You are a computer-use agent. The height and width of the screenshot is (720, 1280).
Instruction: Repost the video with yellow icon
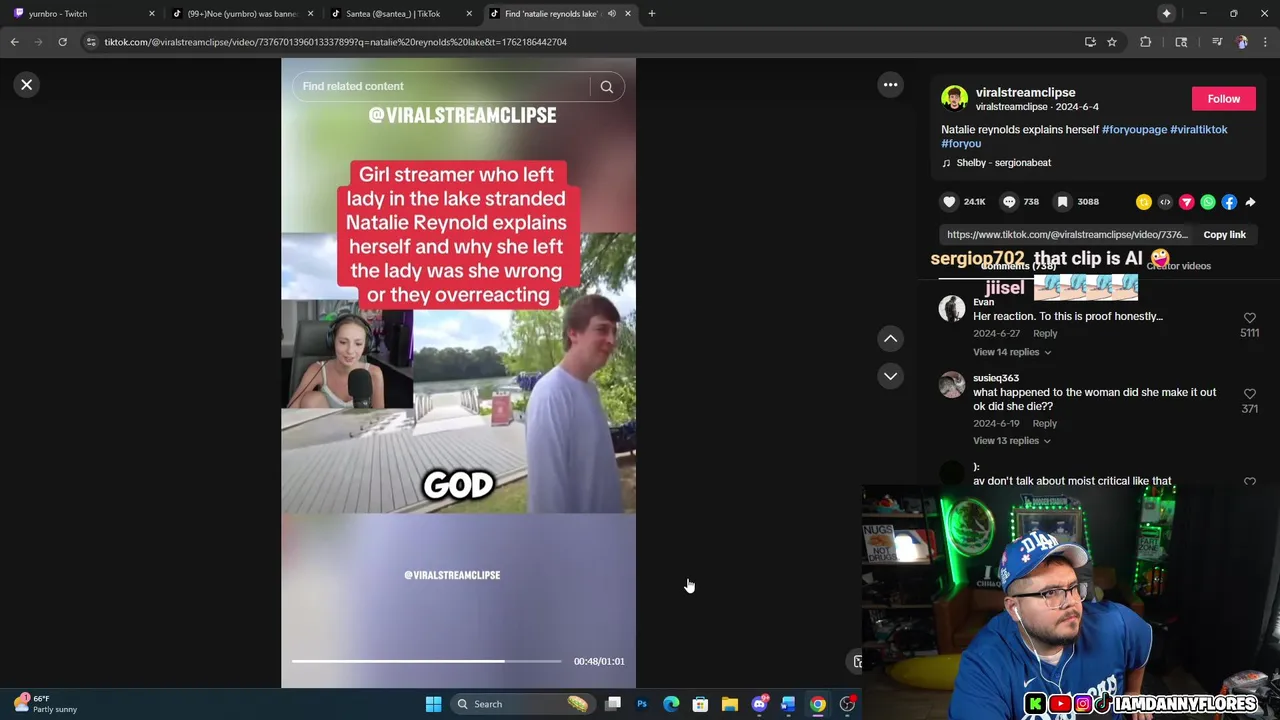(1144, 202)
